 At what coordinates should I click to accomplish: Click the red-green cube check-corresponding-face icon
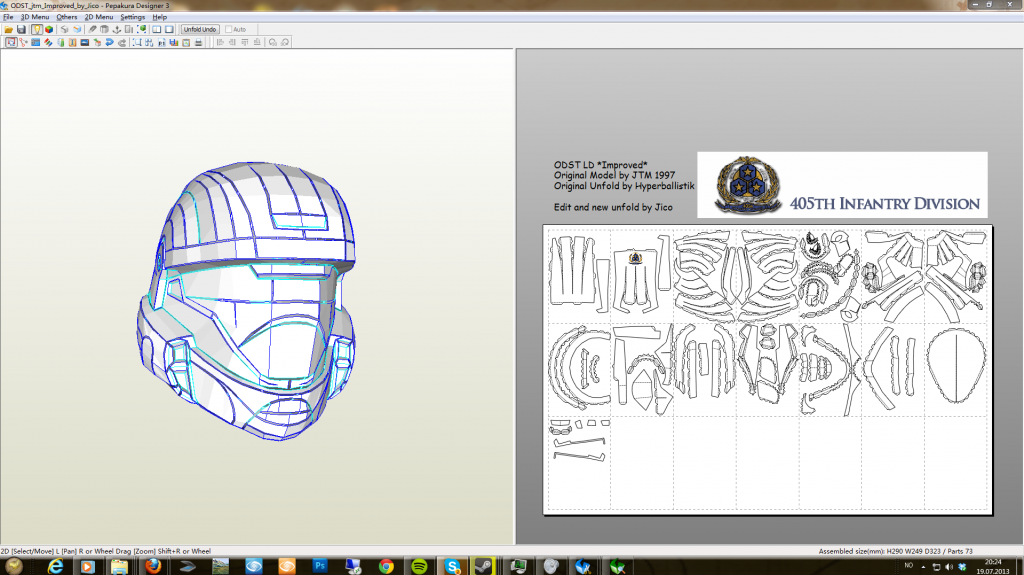97,42
